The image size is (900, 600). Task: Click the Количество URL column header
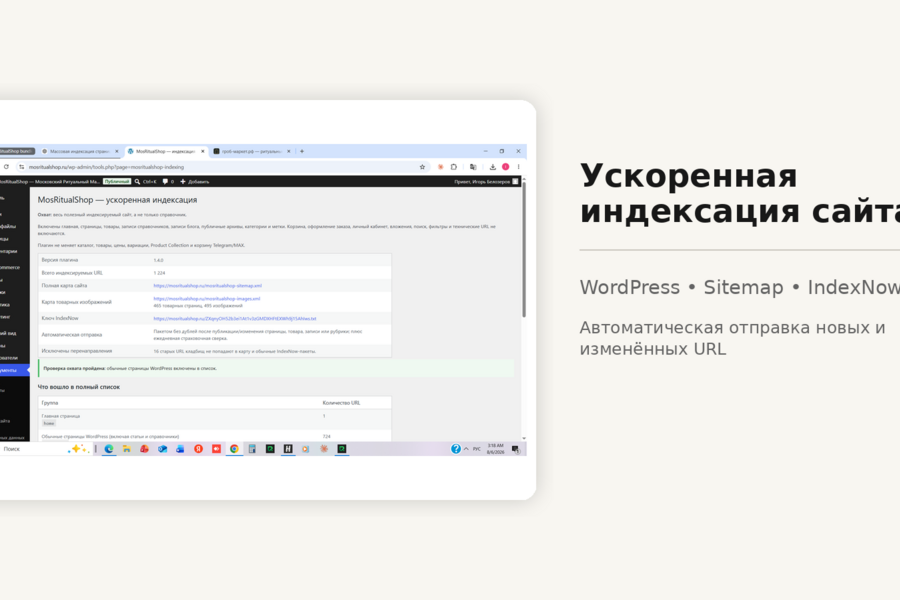[x=341, y=403]
